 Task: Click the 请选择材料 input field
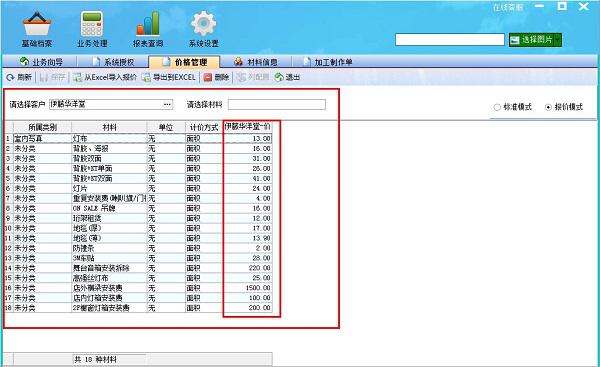coord(277,104)
